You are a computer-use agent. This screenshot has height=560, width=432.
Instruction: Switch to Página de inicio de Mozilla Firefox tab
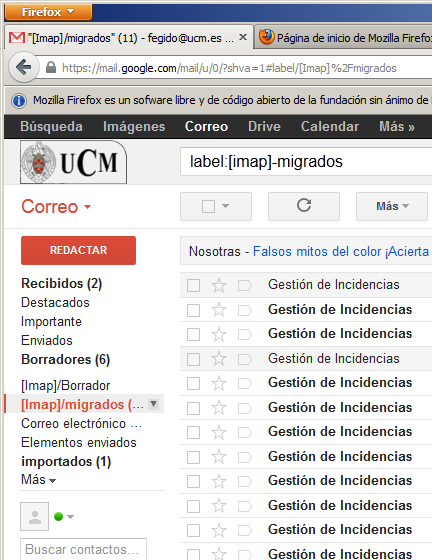345,38
